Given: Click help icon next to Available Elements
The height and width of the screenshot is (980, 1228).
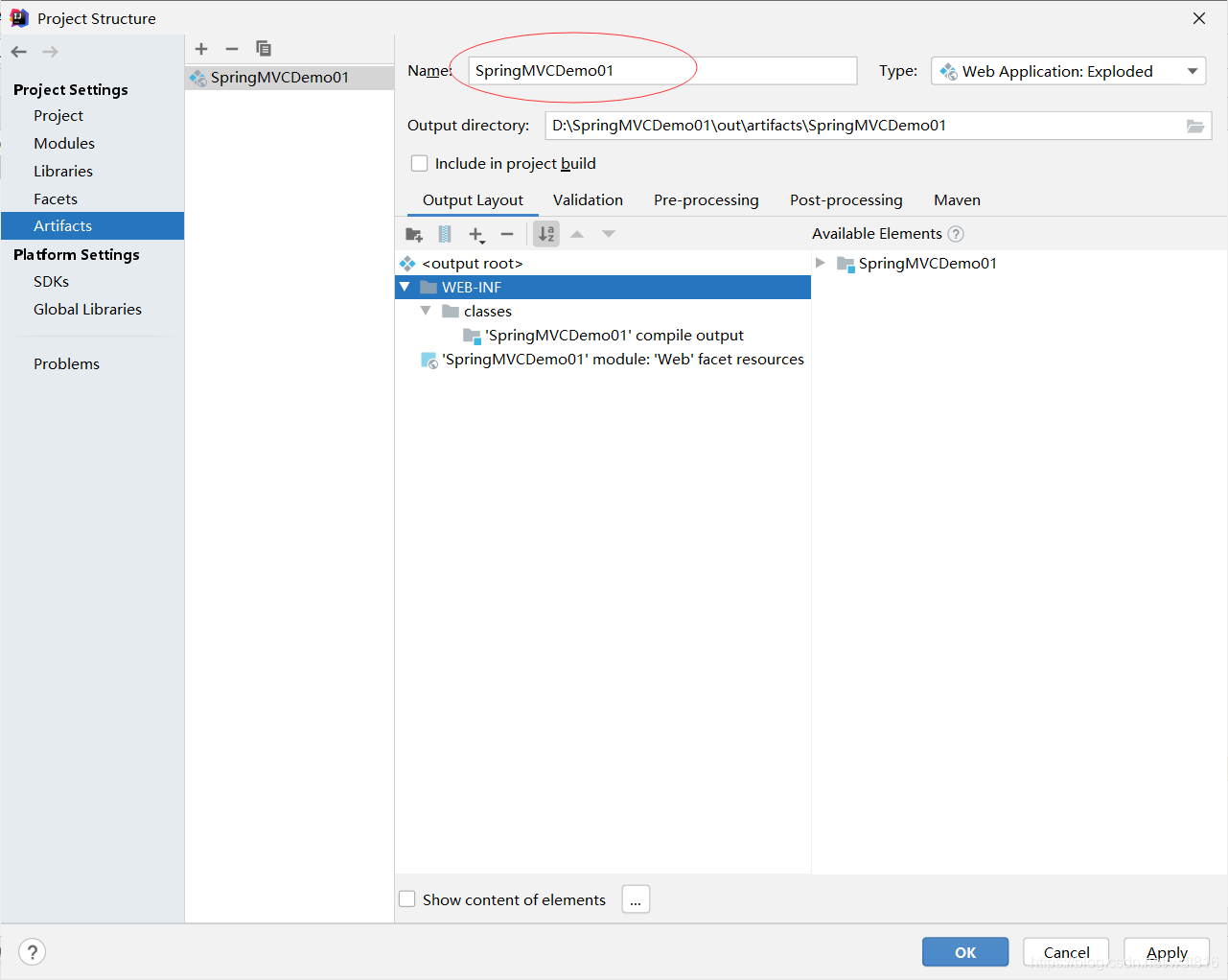Looking at the screenshot, I should tap(956, 234).
